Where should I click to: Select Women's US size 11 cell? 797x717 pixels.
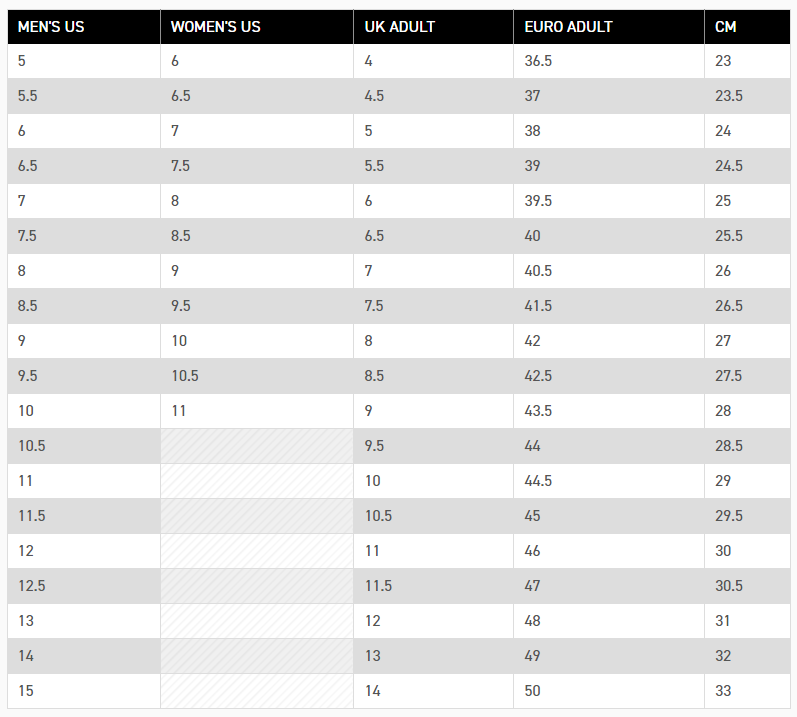pyautogui.click(x=257, y=411)
